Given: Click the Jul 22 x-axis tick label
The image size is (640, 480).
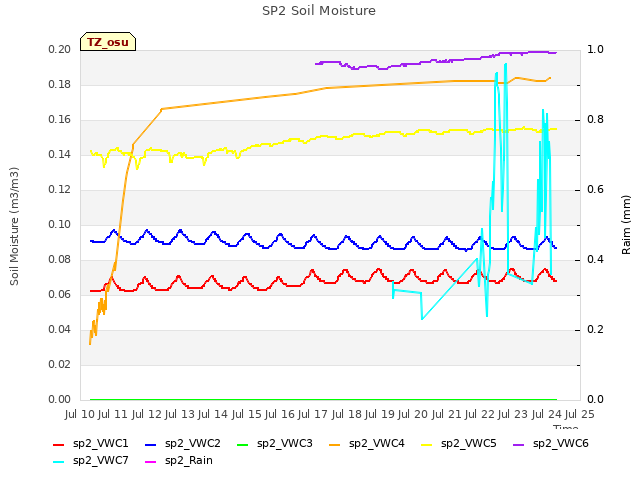Looking at the screenshot, I should click(x=482, y=414).
